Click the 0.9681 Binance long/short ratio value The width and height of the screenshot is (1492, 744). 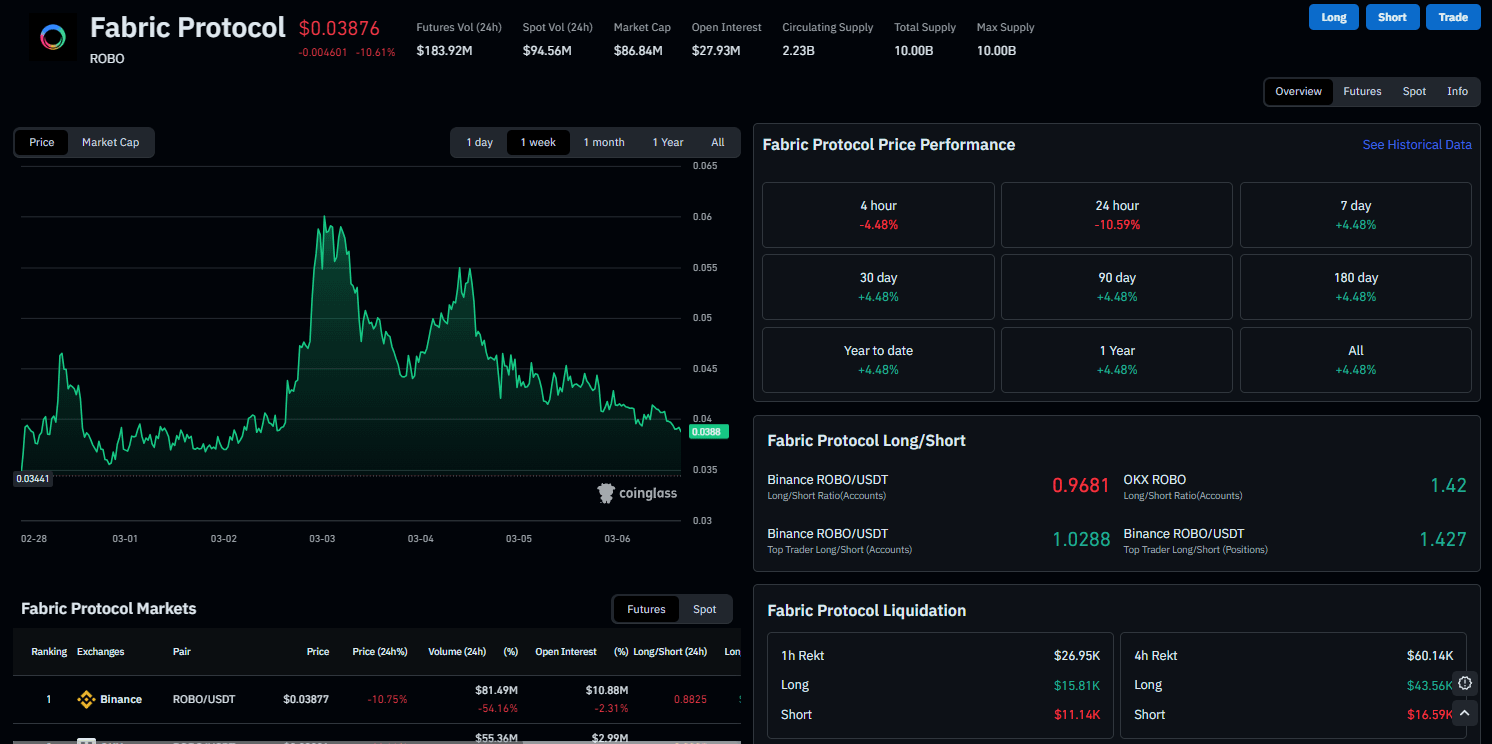[1081, 486]
